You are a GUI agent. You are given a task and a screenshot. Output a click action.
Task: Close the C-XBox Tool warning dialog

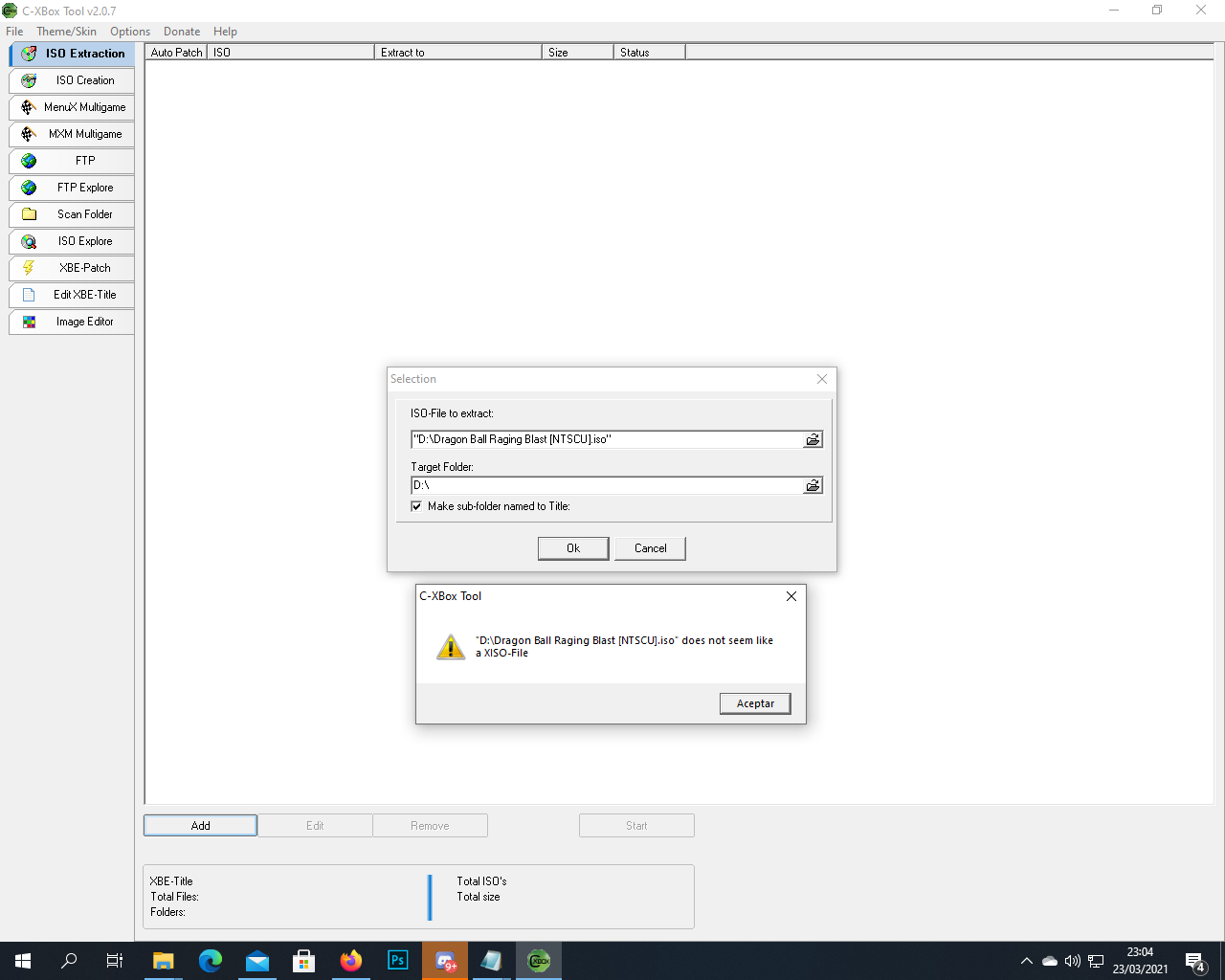point(791,596)
